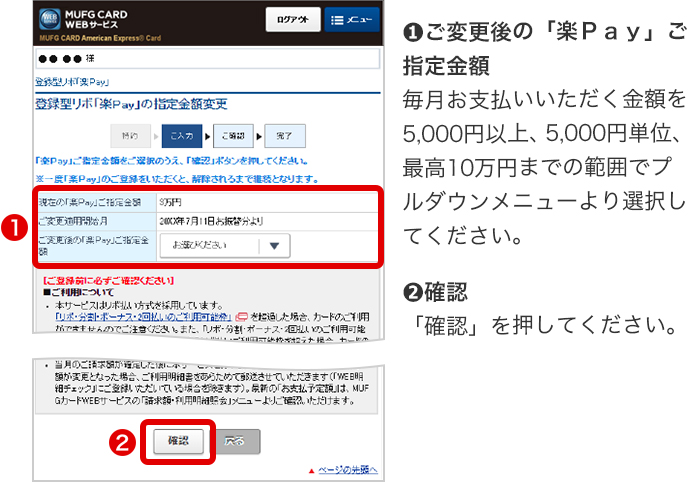
Task: Select the 完了 step indicator
Action: pyautogui.click(x=285, y=134)
